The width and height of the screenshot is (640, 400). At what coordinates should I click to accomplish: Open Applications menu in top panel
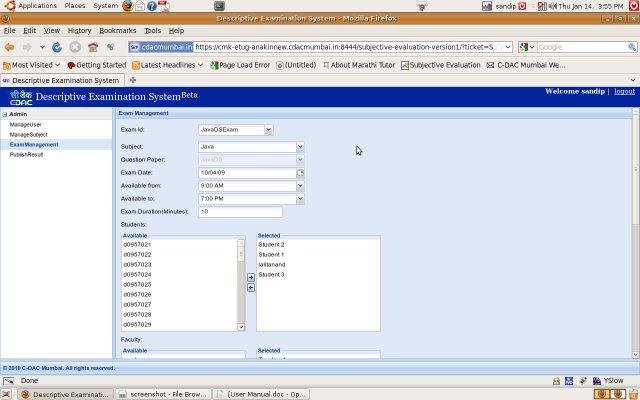click(37, 6)
